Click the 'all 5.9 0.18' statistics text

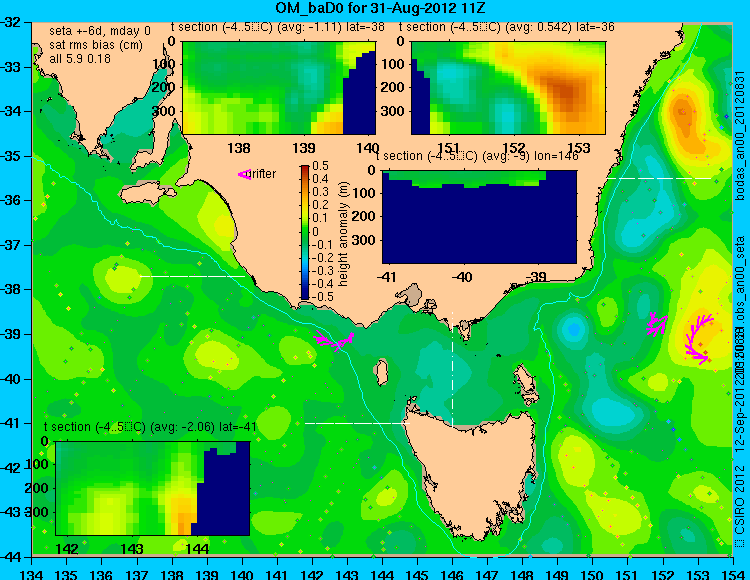(80, 59)
